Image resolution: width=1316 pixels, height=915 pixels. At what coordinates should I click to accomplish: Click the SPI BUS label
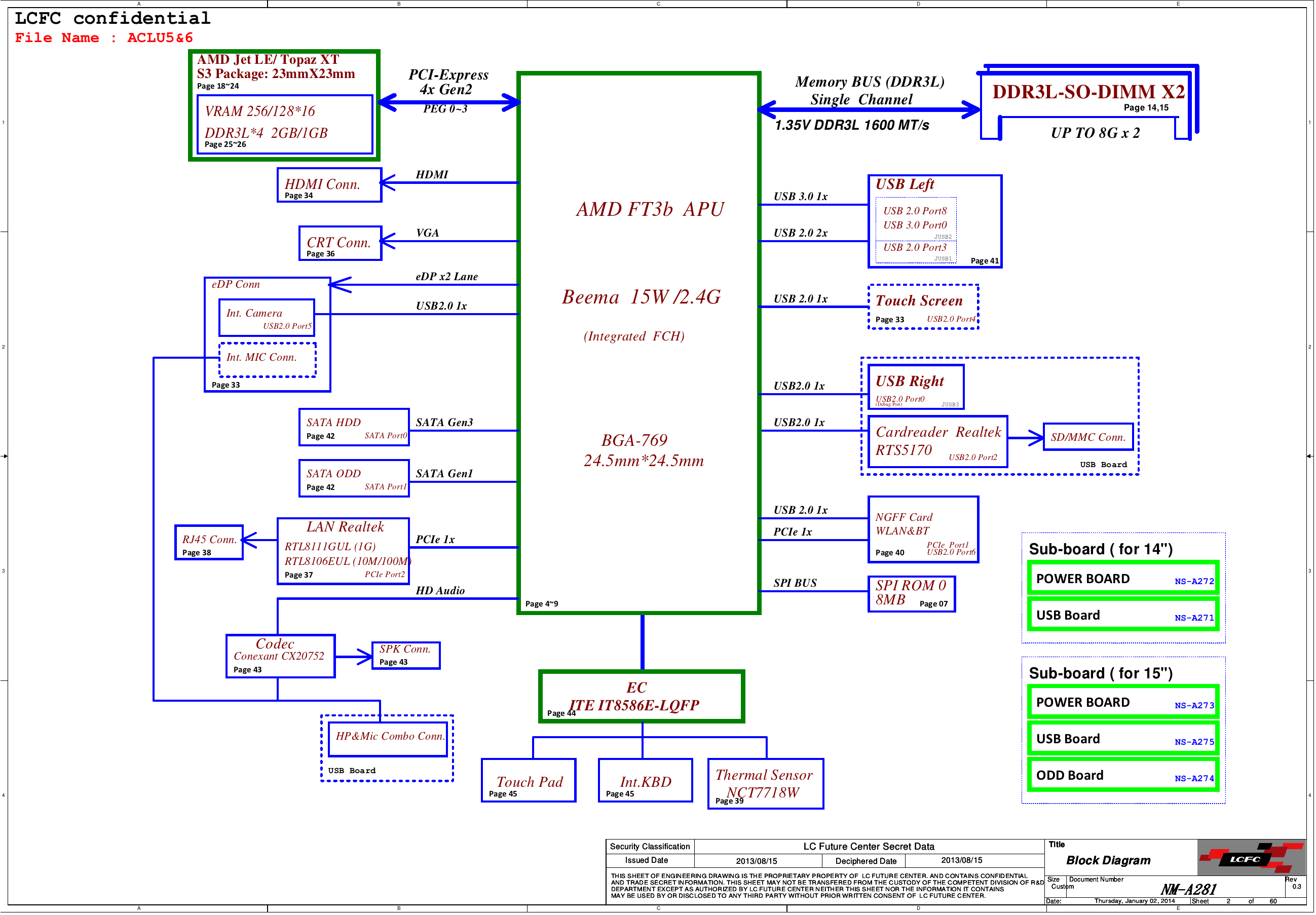coord(795,583)
